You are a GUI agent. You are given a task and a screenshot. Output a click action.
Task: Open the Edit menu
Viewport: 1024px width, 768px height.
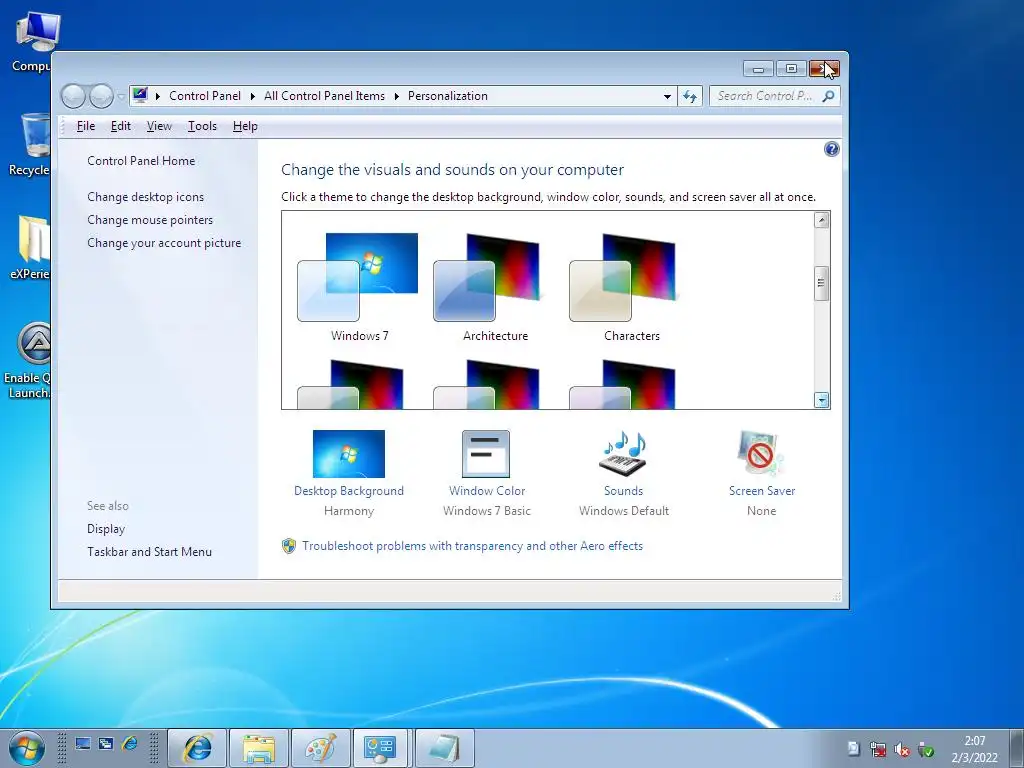tap(121, 126)
